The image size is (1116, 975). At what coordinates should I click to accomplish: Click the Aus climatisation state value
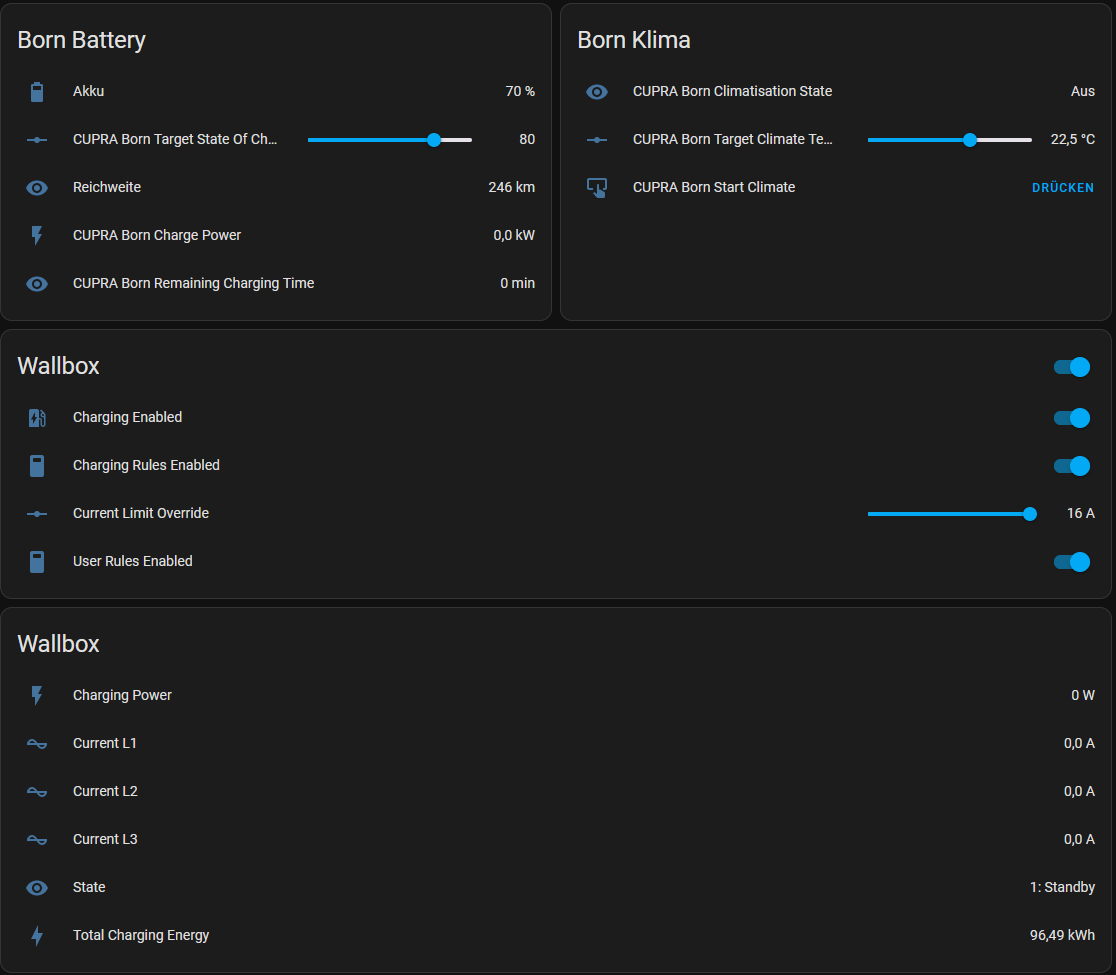click(1083, 92)
